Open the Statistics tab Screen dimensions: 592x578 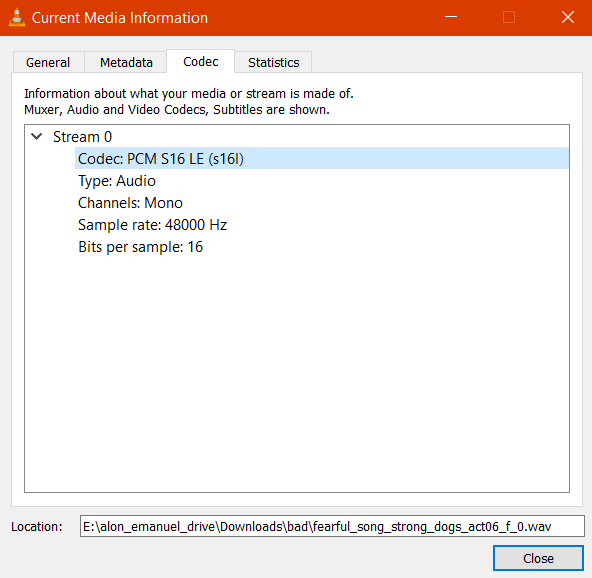pyautogui.click(x=273, y=62)
